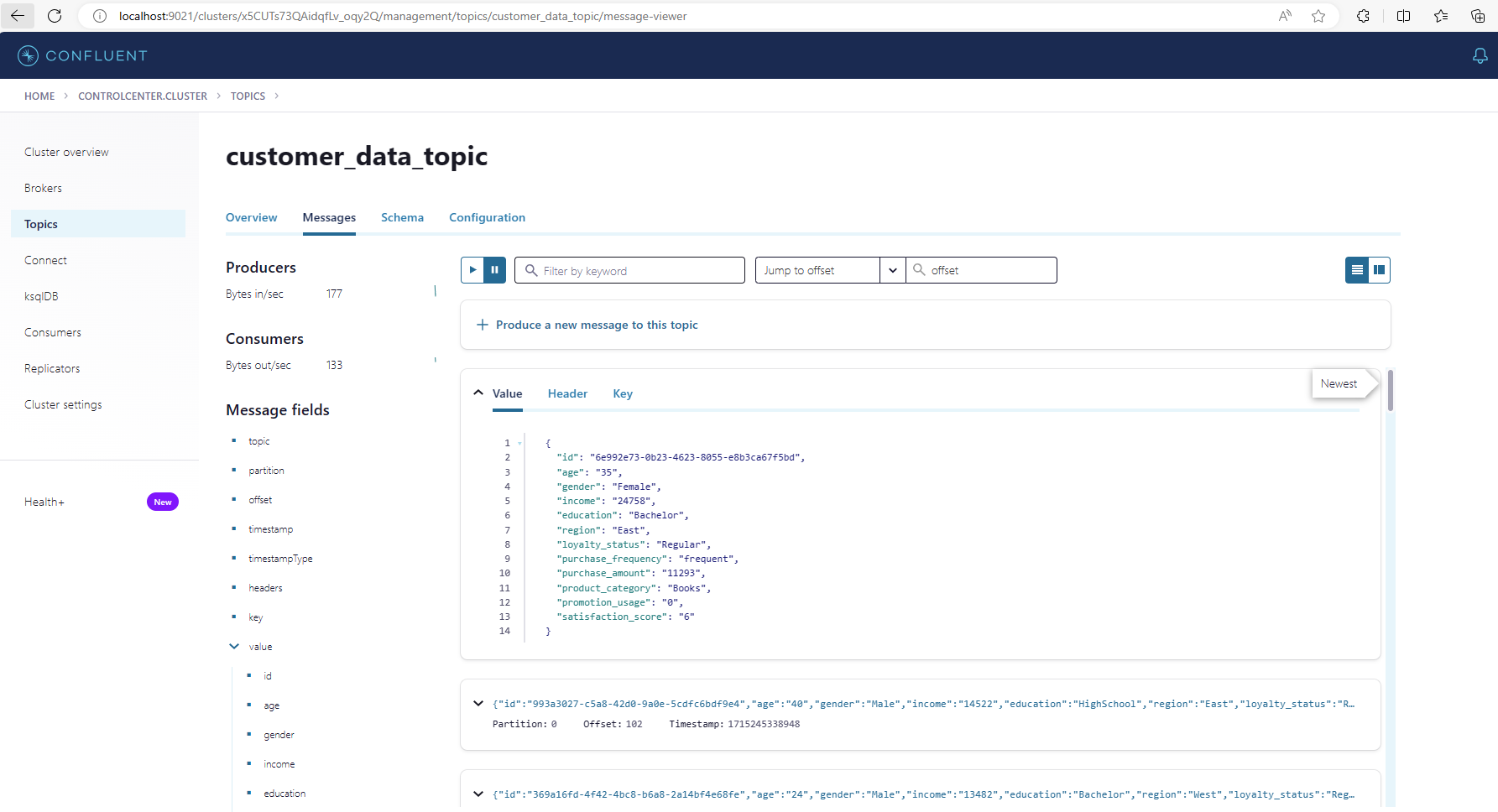This screenshot has height=812, width=1498.
Task: Select the headers message field
Action: (x=265, y=588)
